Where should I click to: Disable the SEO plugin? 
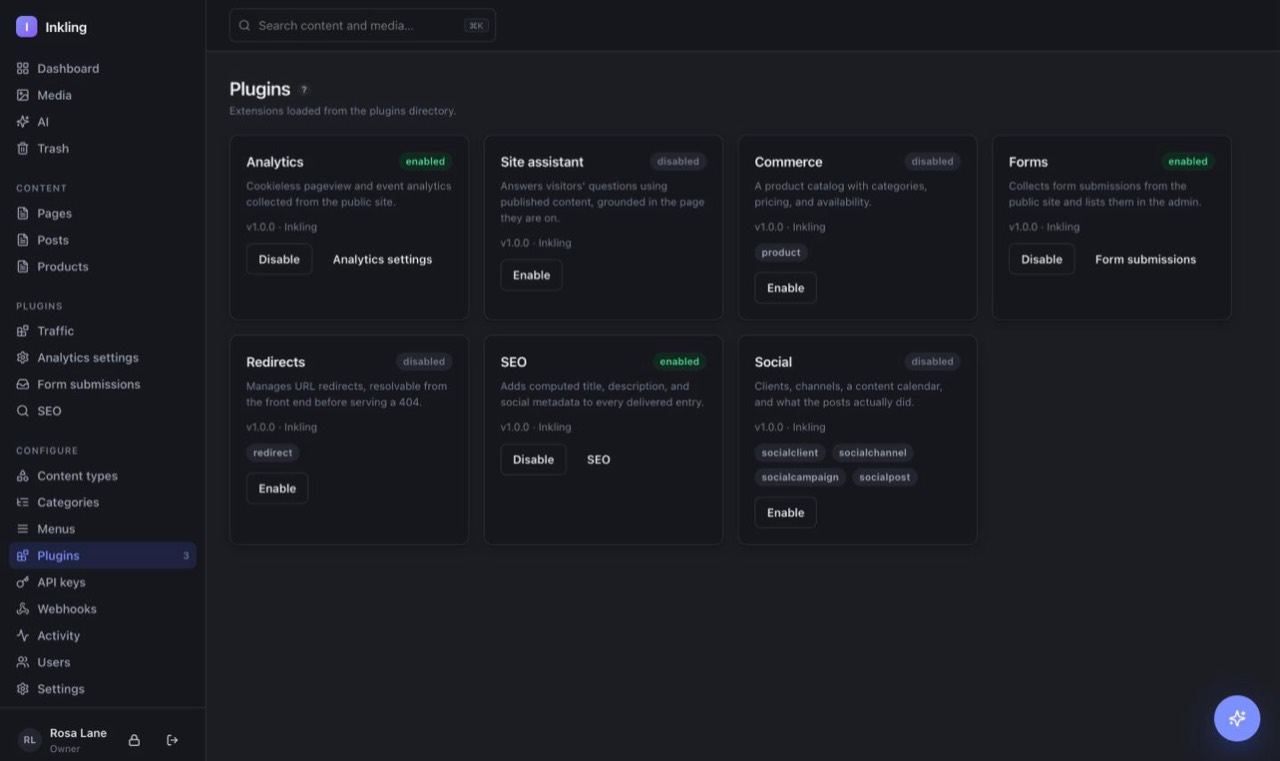pos(533,460)
